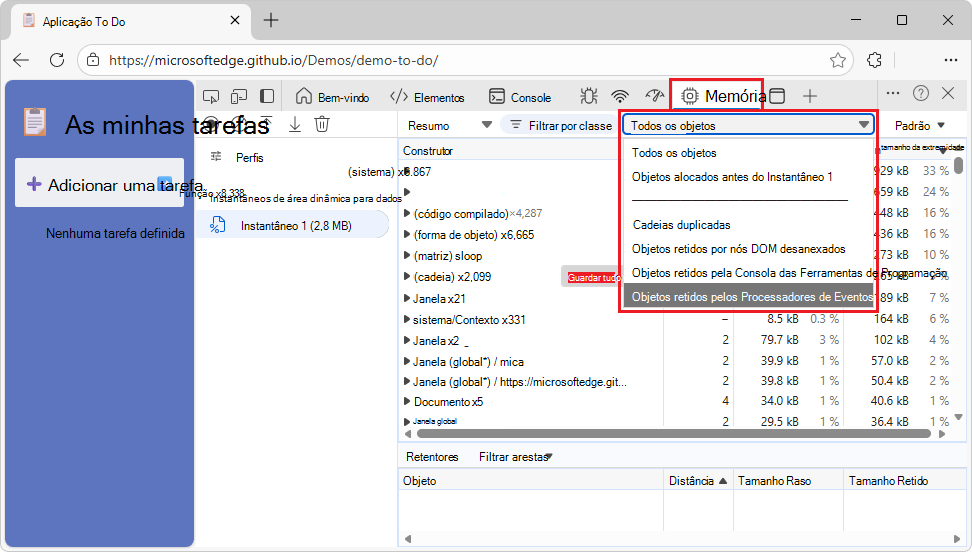972x552 pixels.
Task: Open Filtrar arestas dropdown
Action: (515, 457)
